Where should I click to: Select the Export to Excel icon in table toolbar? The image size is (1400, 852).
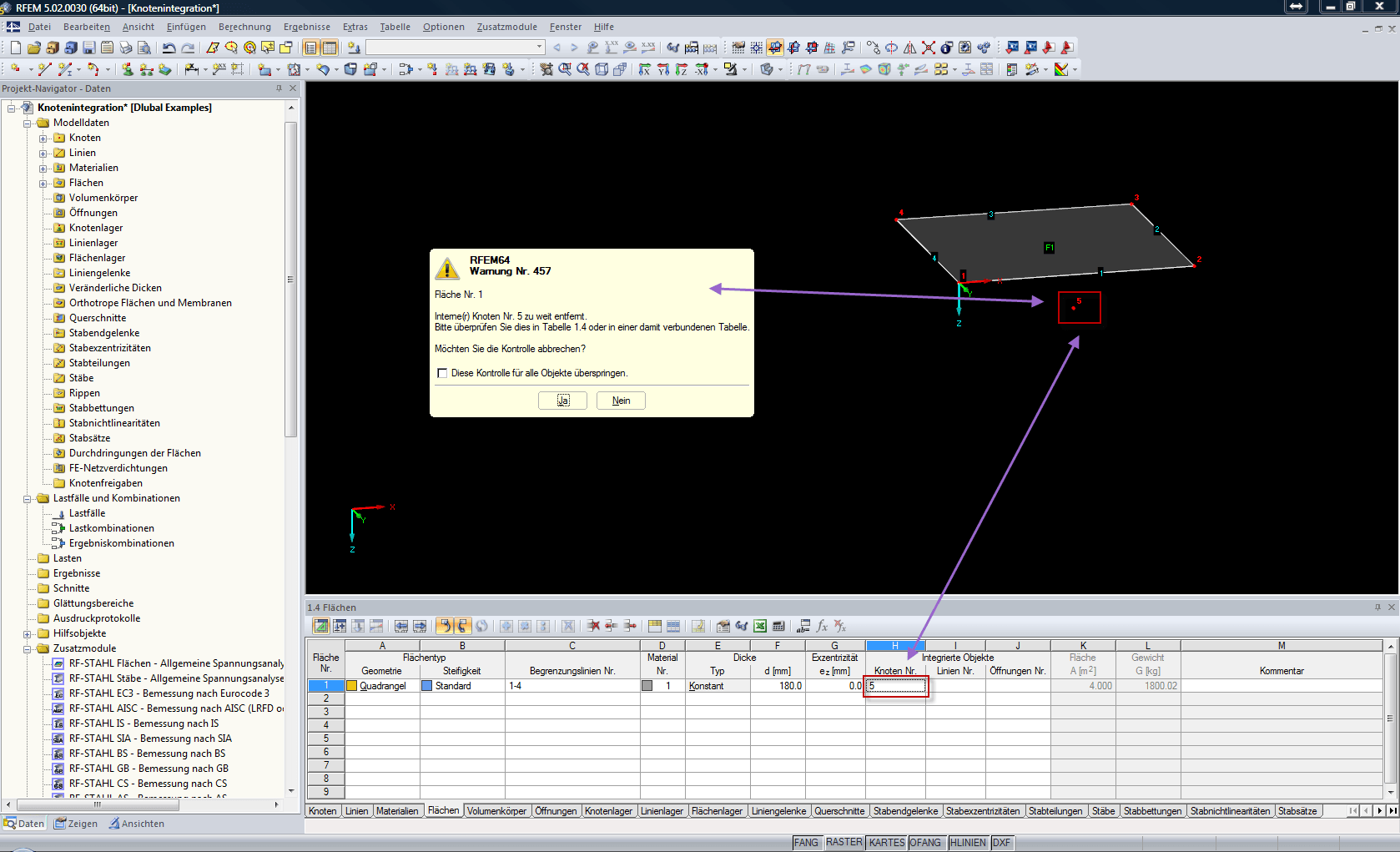point(759,626)
